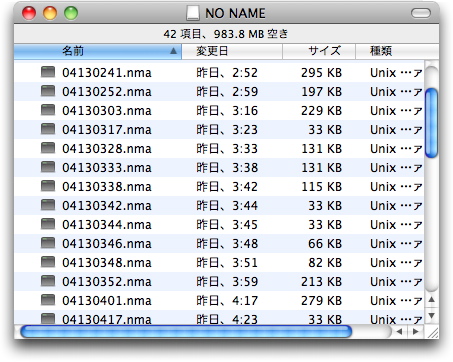The image size is (453, 362).
Task: Click the vertical scroll up arrow
Action: (432, 300)
